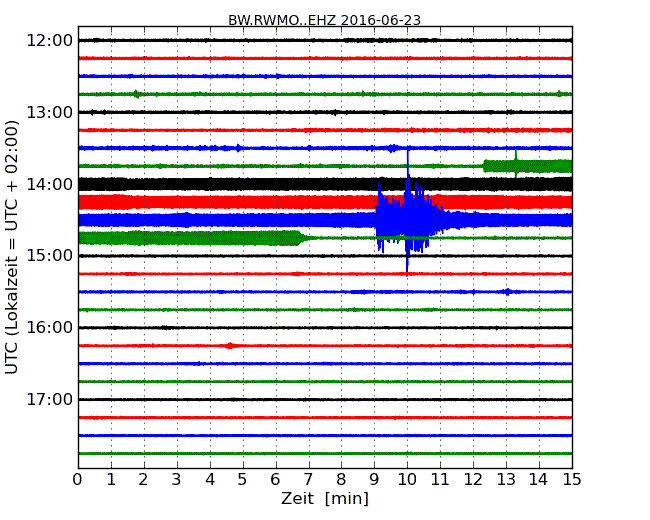Click the small red blip on the 16:15 trace
Viewport: 650px width, 520px height.
click(x=230, y=345)
